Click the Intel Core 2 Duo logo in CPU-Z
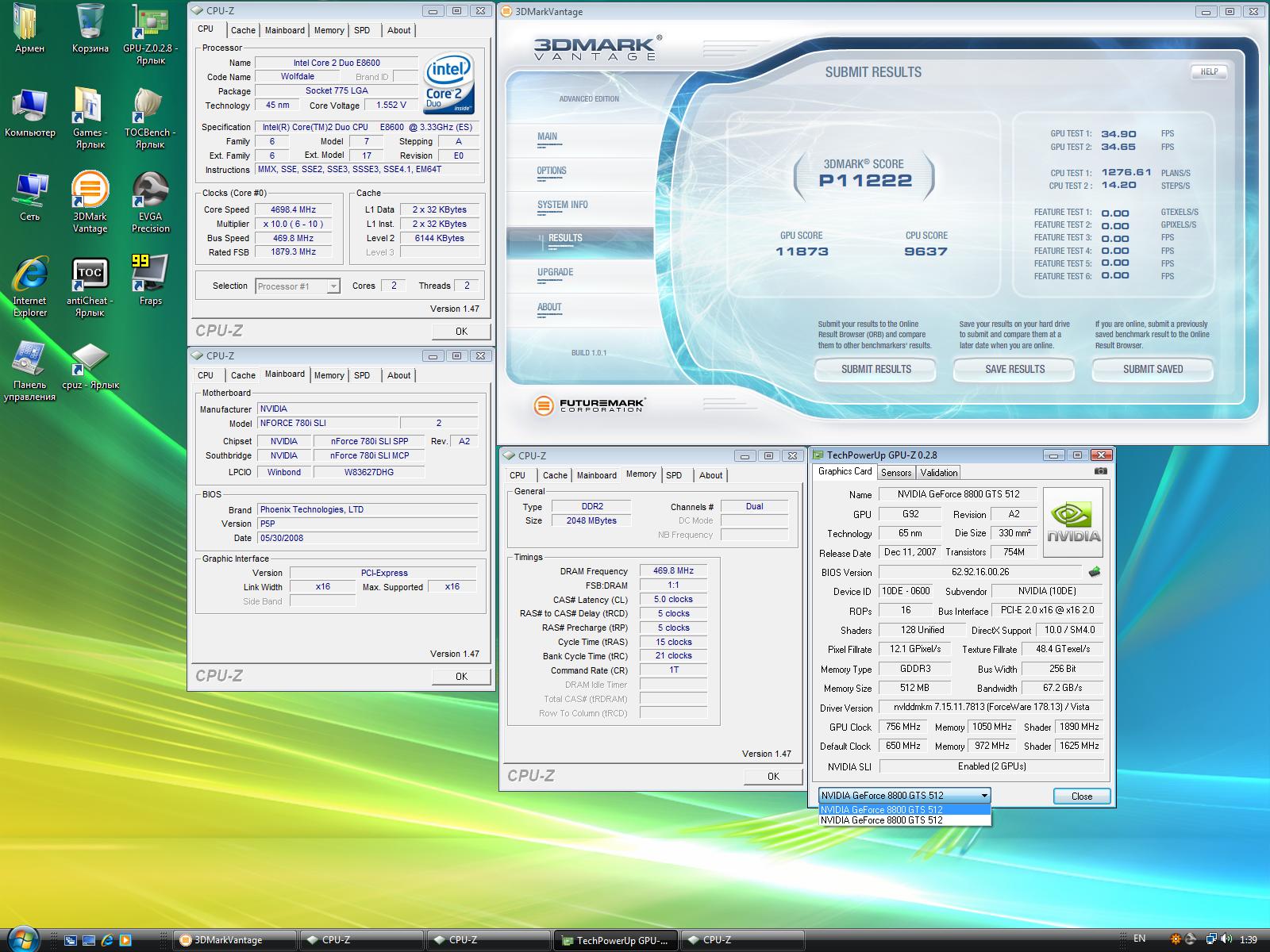Image resolution: width=1270 pixels, height=952 pixels. click(x=448, y=83)
